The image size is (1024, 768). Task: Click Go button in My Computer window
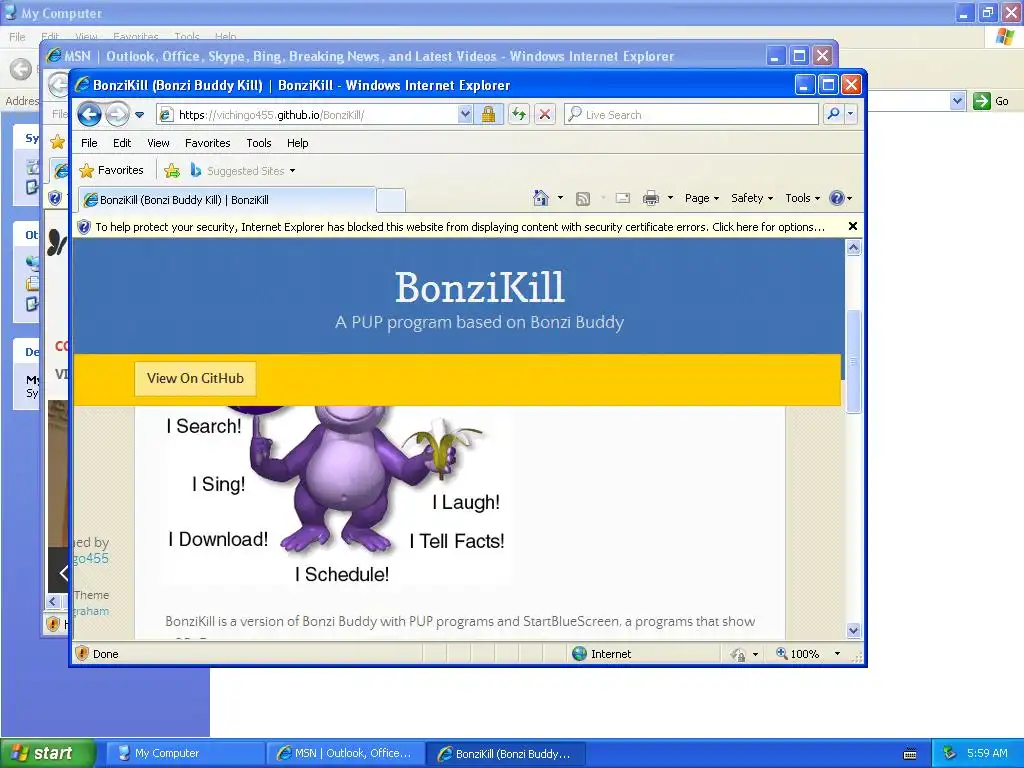coord(991,101)
